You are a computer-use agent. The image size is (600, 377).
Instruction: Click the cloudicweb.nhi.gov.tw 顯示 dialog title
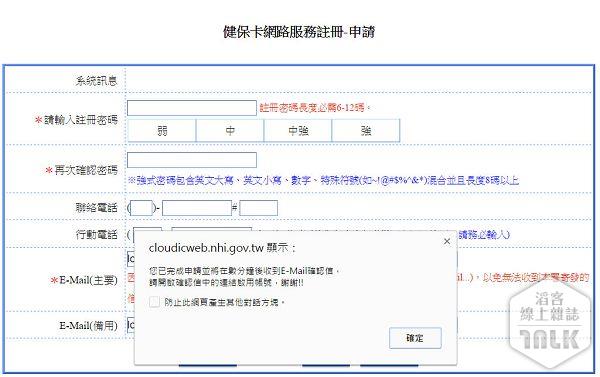pos(222,248)
